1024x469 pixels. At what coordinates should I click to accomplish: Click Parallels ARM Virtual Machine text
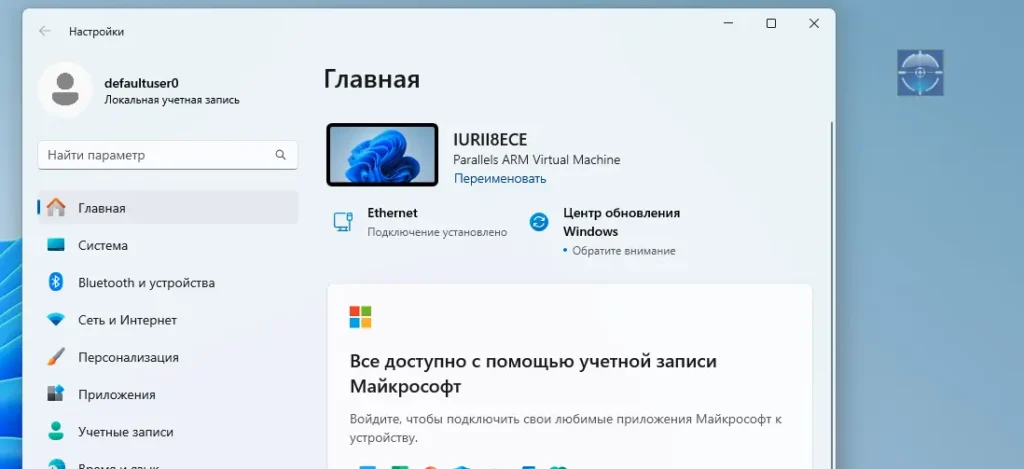tap(537, 159)
